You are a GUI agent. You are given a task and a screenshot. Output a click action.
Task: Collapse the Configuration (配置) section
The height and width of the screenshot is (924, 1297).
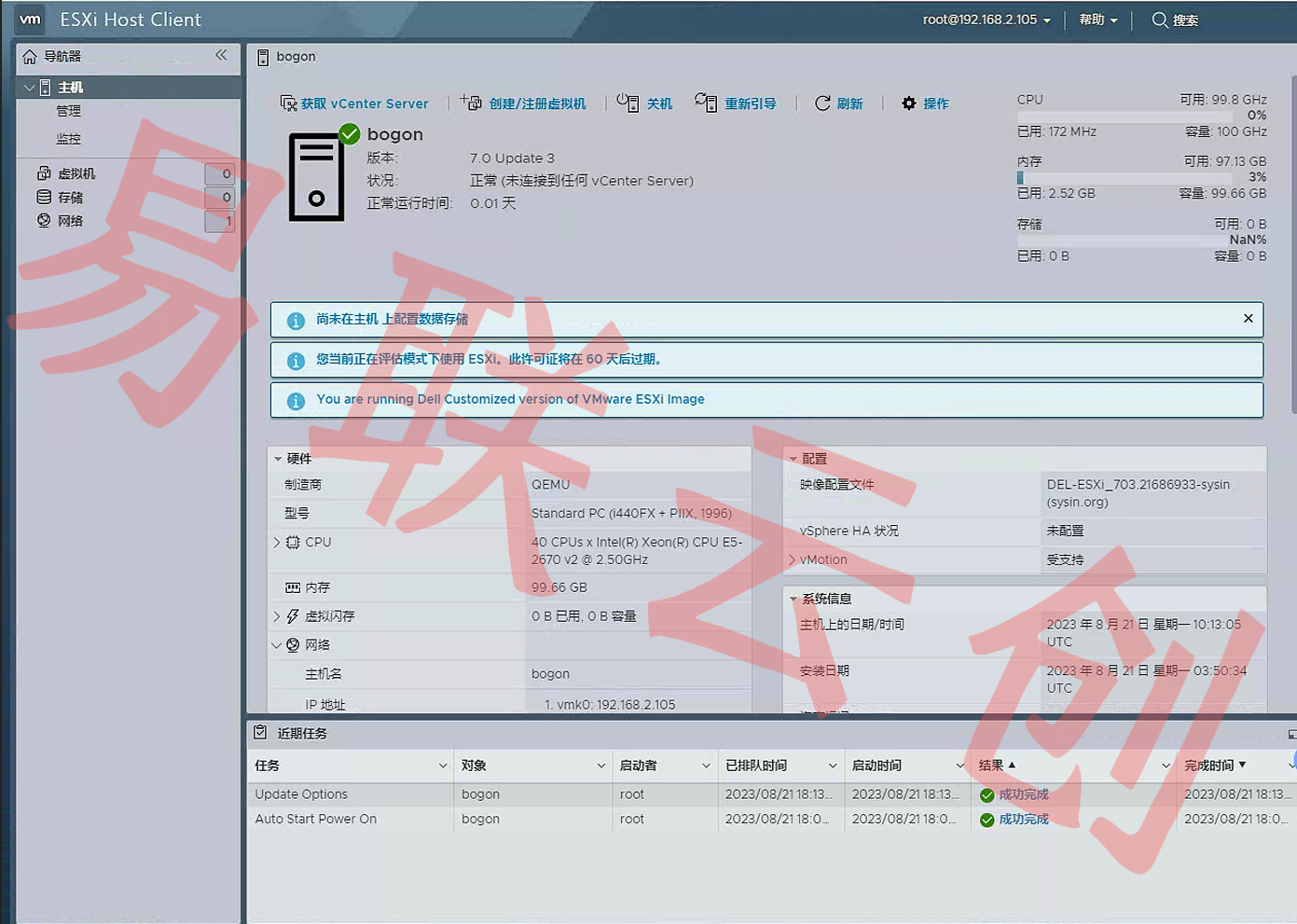pos(793,459)
